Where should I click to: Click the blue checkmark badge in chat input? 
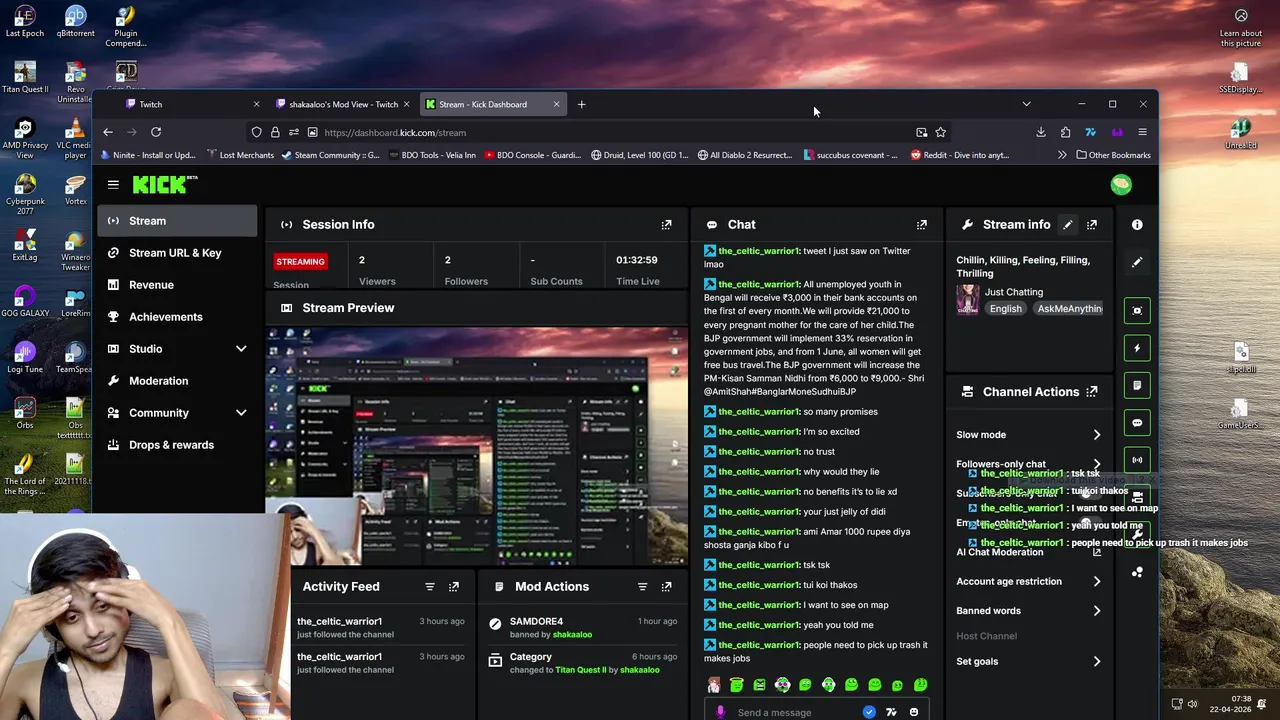(869, 712)
